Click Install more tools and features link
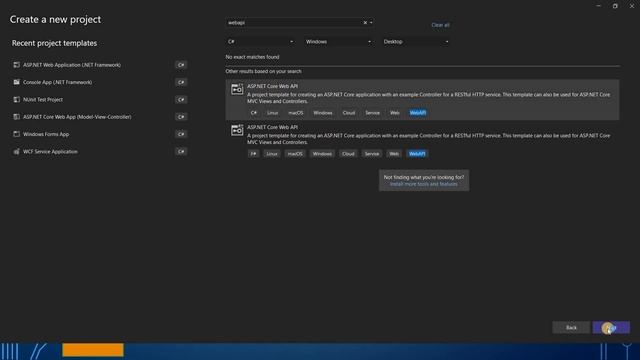Screen dimensions: 640x360 pyautogui.click(x=424, y=184)
